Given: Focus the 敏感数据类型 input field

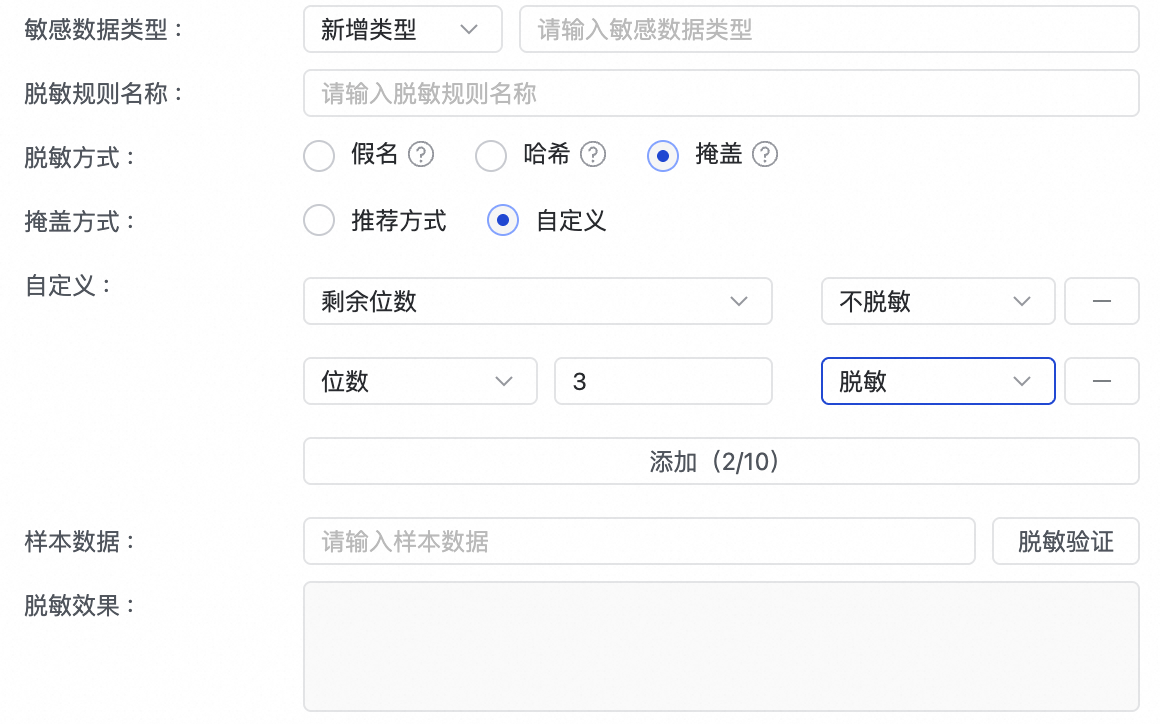Looking at the screenshot, I should pyautogui.click(x=828, y=30).
